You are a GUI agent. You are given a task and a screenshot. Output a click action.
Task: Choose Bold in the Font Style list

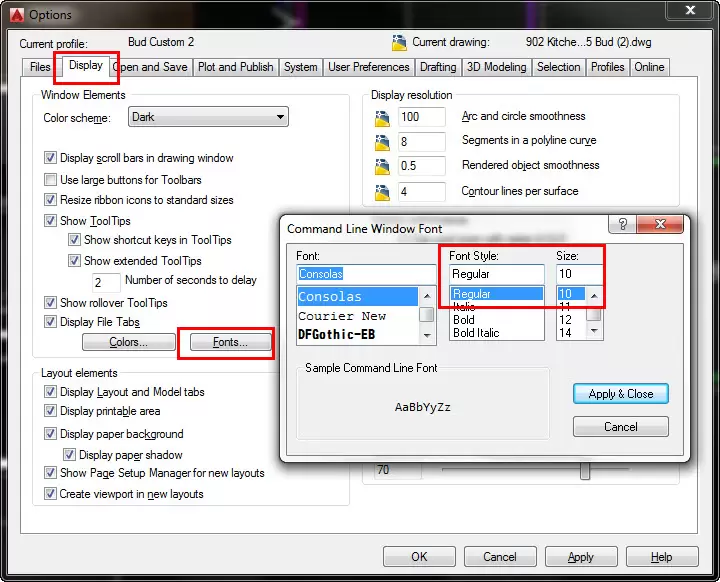point(463,320)
